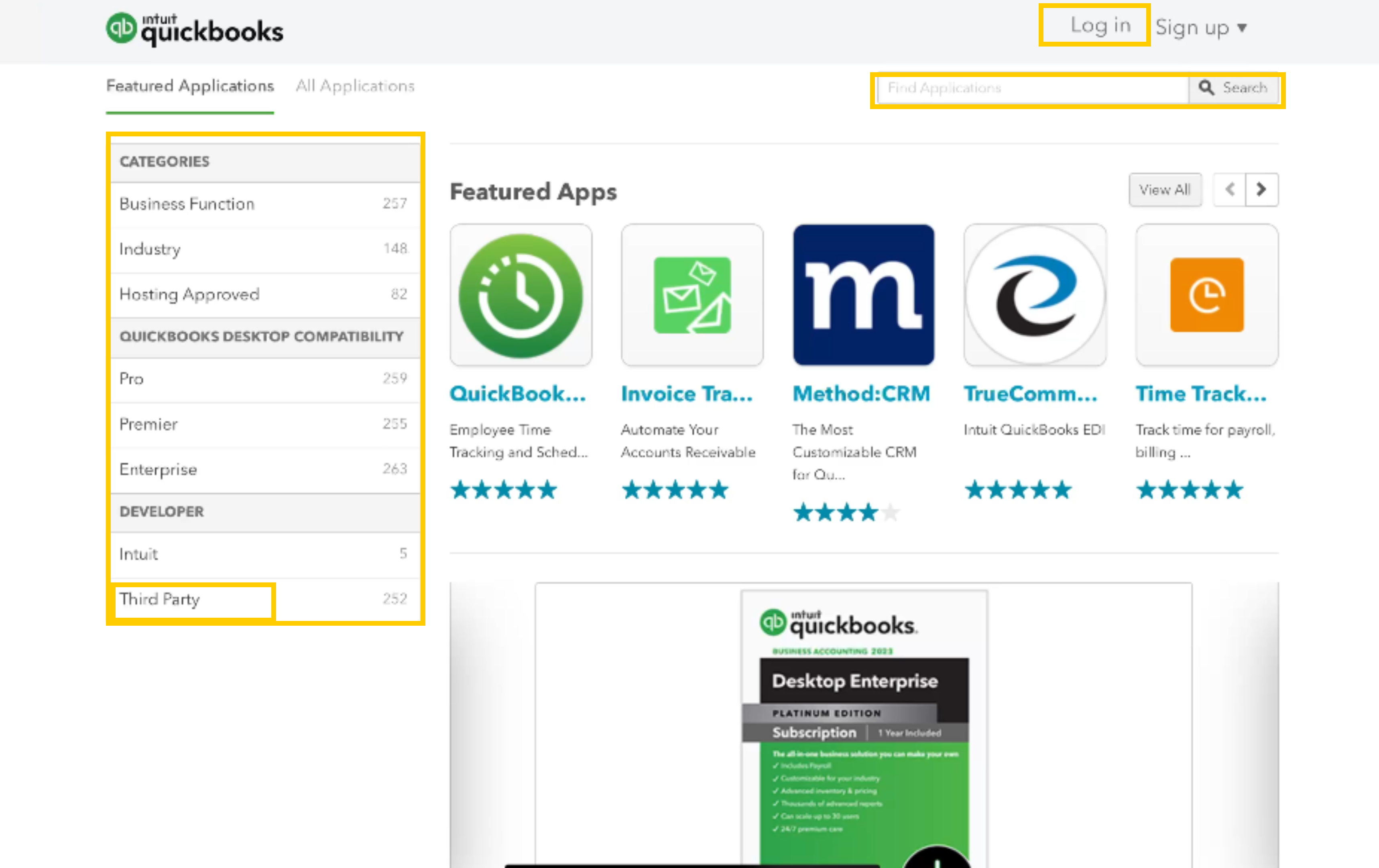Click the 263 count beside Enterprise

click(395, 469)
